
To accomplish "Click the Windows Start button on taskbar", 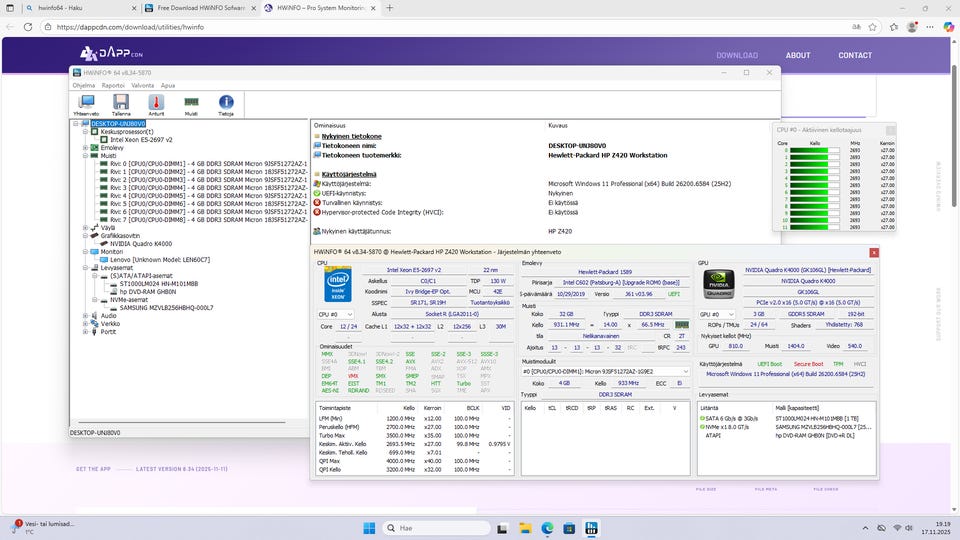I will 368,527.
